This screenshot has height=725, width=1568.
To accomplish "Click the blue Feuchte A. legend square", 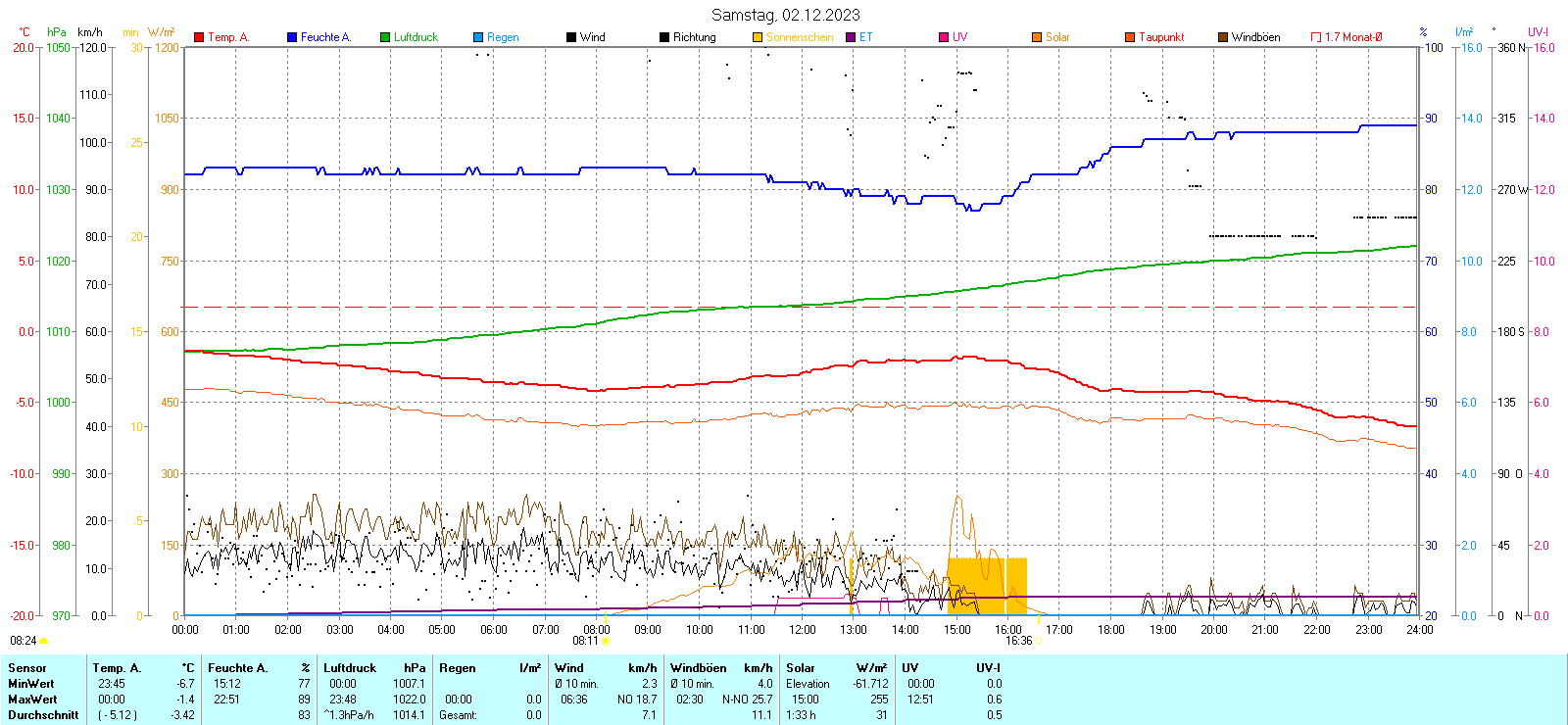I will tap(292, 37).
